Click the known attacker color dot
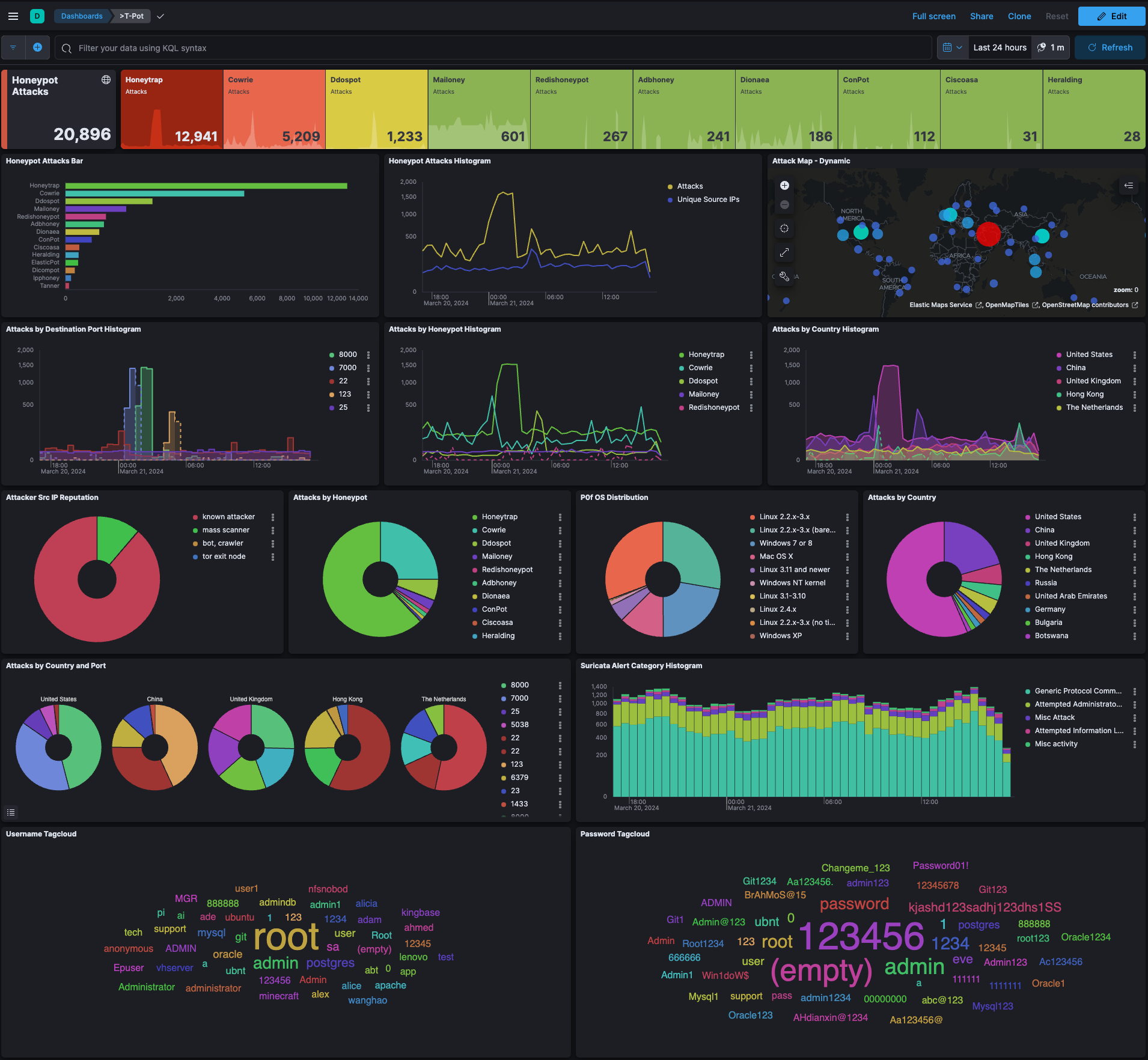This screenshot has width=1148, height=1060. (195, 517)
